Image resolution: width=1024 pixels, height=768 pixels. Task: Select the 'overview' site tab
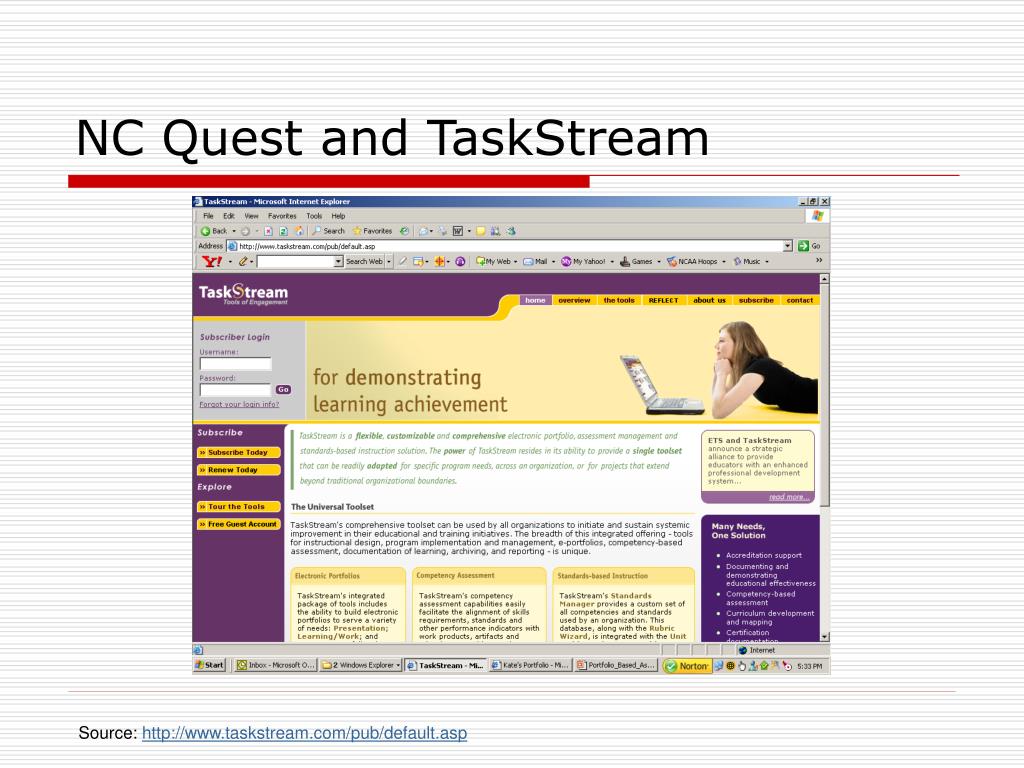coord(574,300)
